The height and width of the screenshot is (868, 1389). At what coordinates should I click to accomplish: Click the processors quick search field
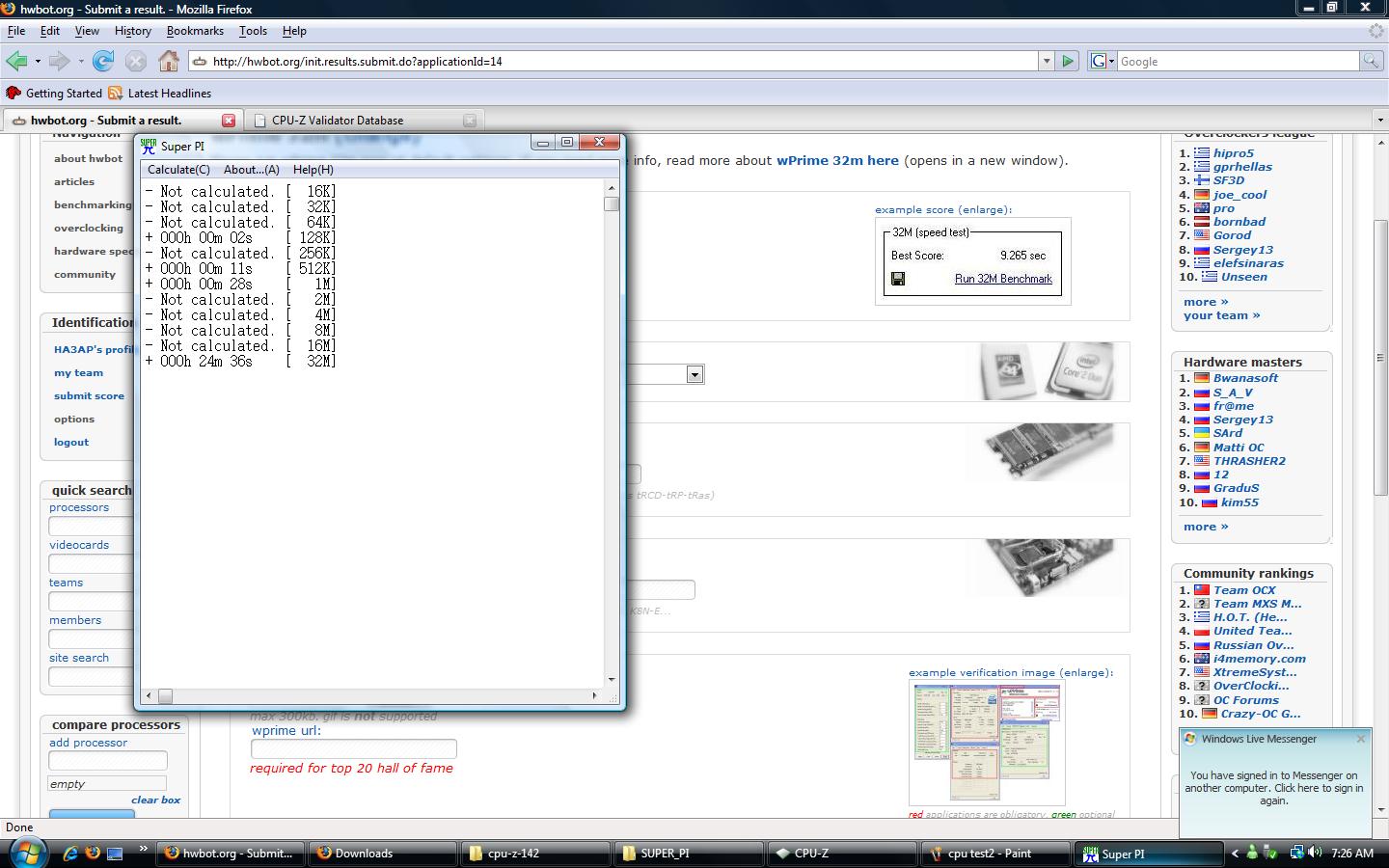point(92,526)
